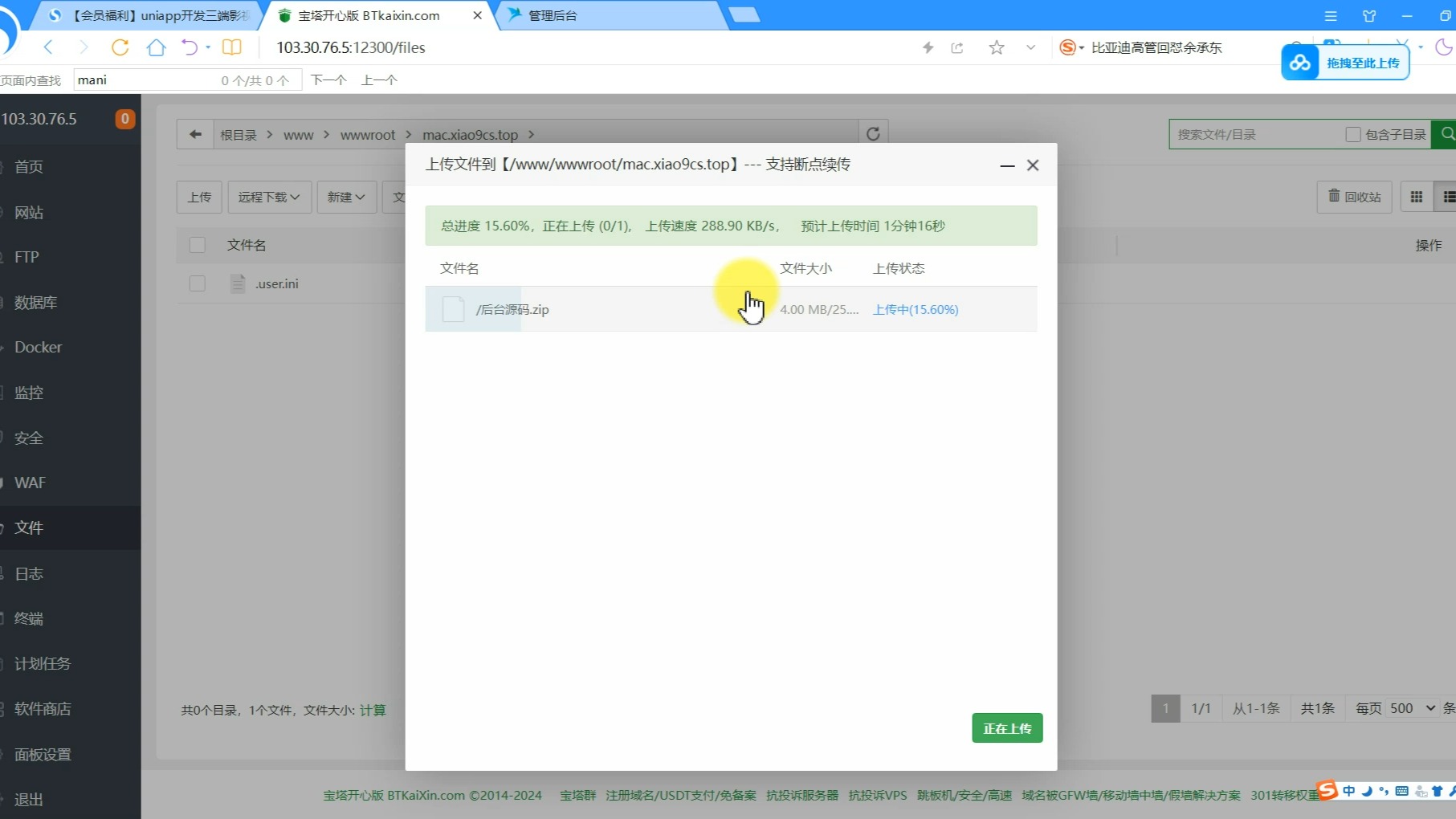This screenshot has height=819, width=1456.
Task: Click the 后台源码.zip file icon
Action: coord(454,309)
